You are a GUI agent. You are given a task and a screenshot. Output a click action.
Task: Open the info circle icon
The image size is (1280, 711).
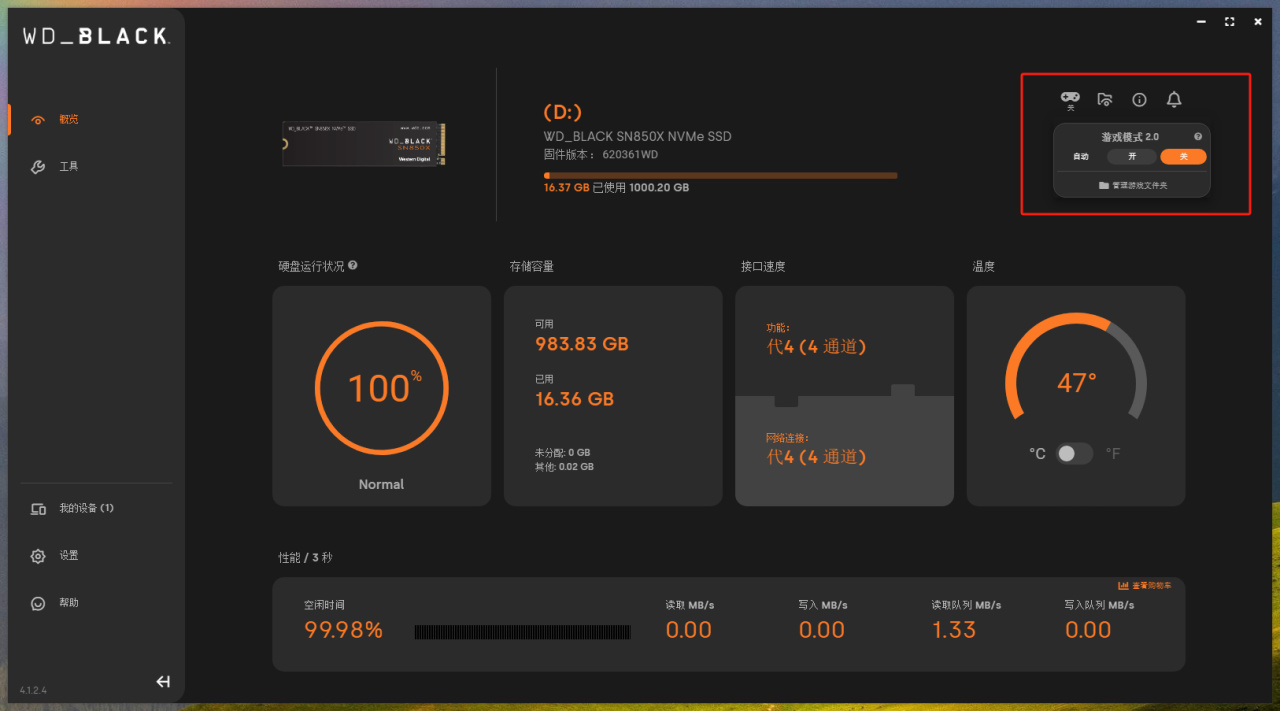point(1139,99)
